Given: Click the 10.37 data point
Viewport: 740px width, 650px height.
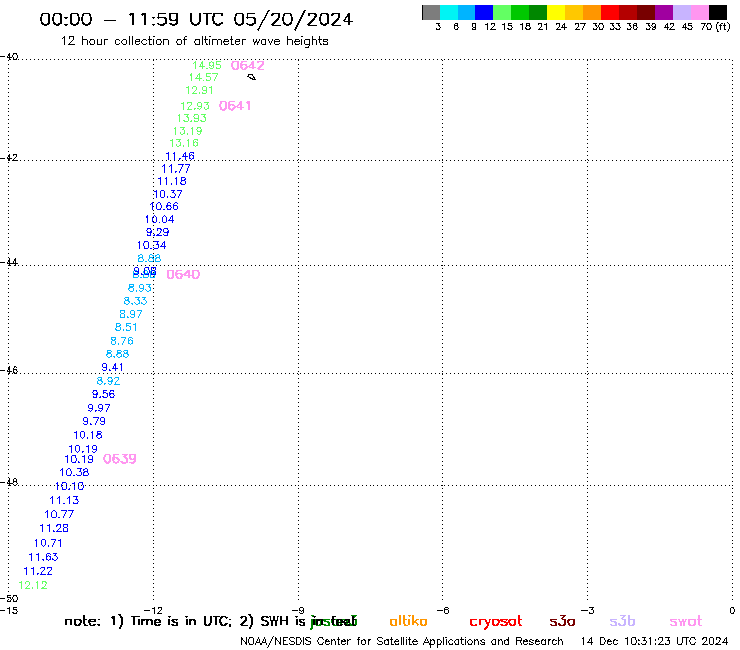Looking at the screenshot, I should tap(168, 194).
